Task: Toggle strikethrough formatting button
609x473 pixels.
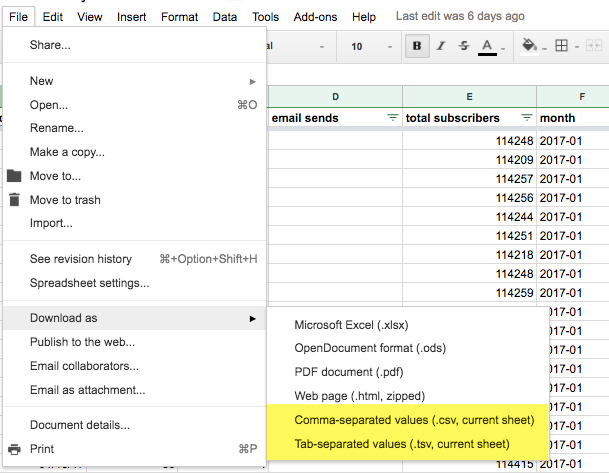Action: [x=464, y=46]
